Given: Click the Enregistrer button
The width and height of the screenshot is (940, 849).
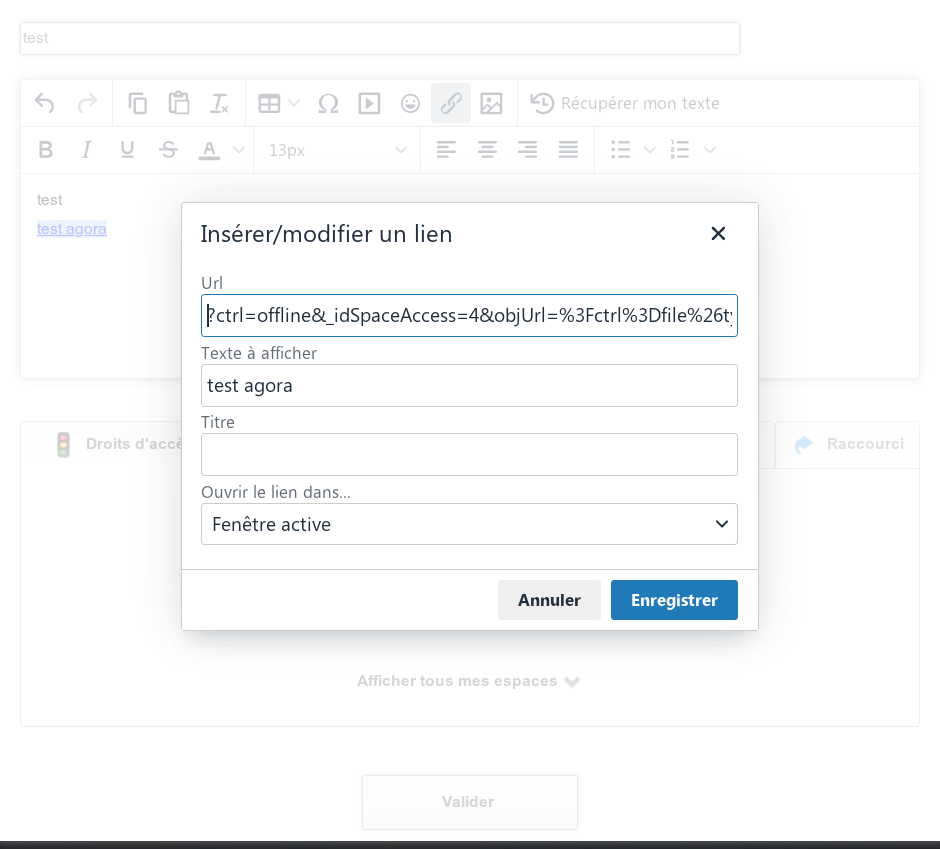Looking at the screenshot, I should tap(674, 600).
